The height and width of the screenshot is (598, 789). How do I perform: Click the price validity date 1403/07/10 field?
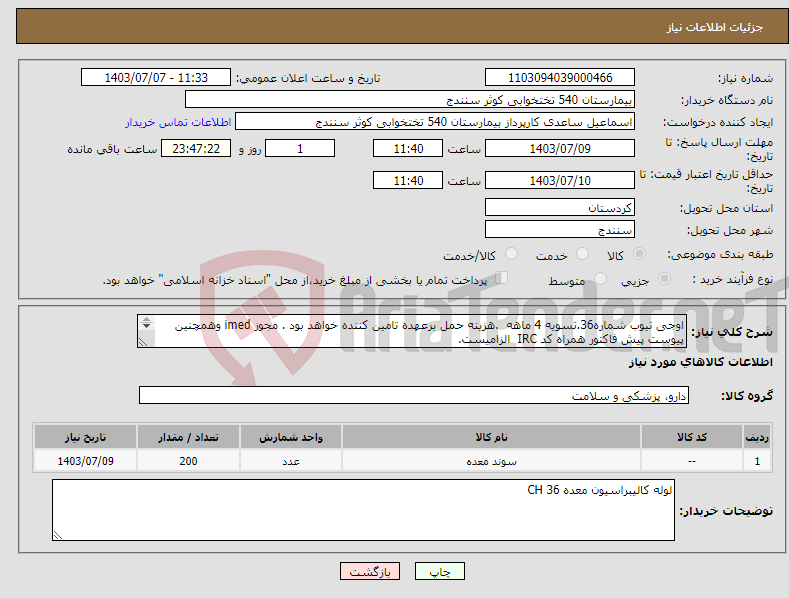(x=560, y=180)
